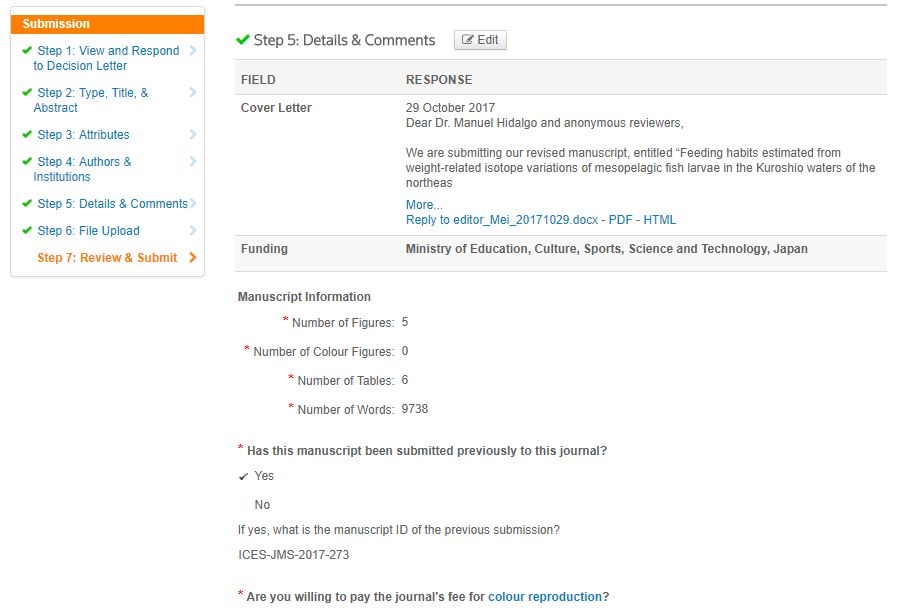The image size is (900, 610).
Task: Select Step 5: Details & Comments in sidebar
Action: click(112, 204)
